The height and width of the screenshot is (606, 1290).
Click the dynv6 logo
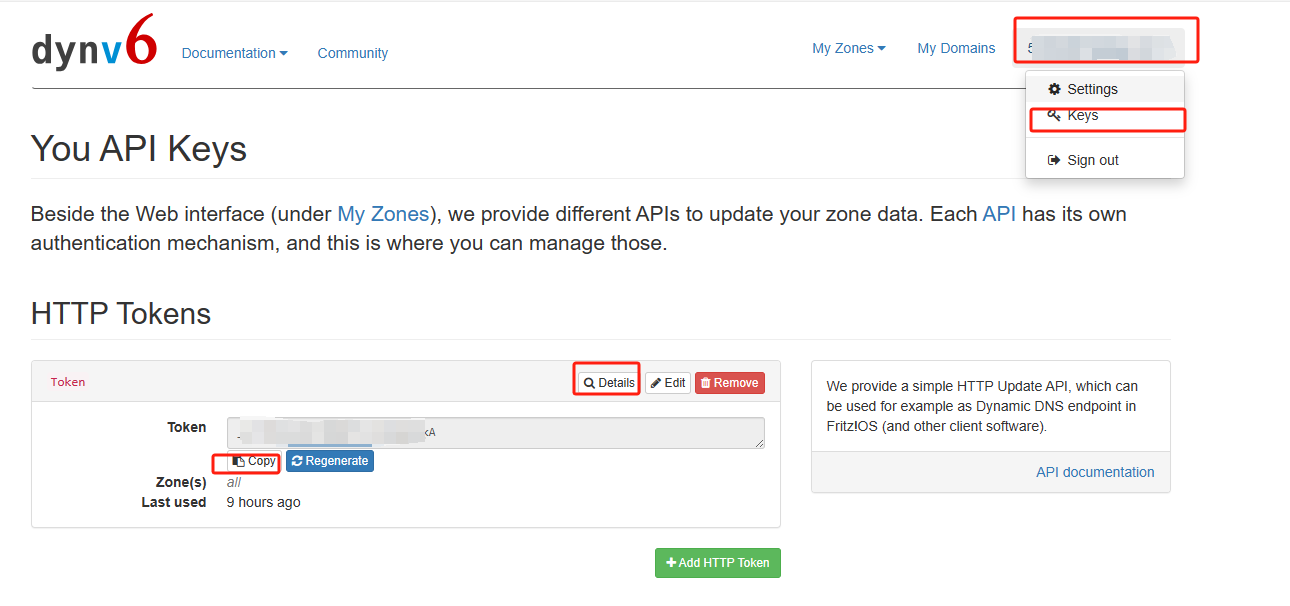pos(94,44)
